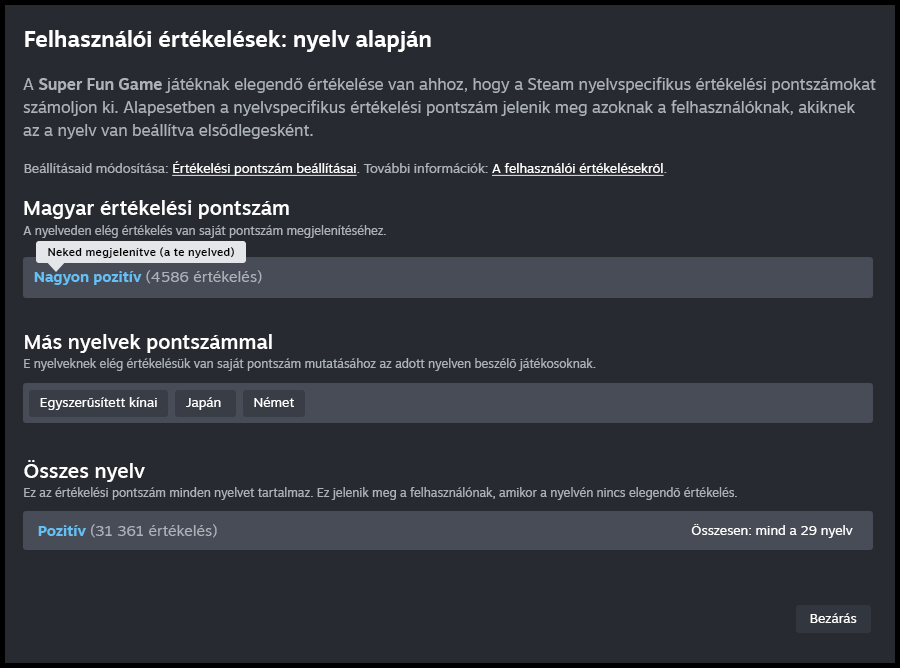Click the Nagyon pozitív score label

[87, 277]
